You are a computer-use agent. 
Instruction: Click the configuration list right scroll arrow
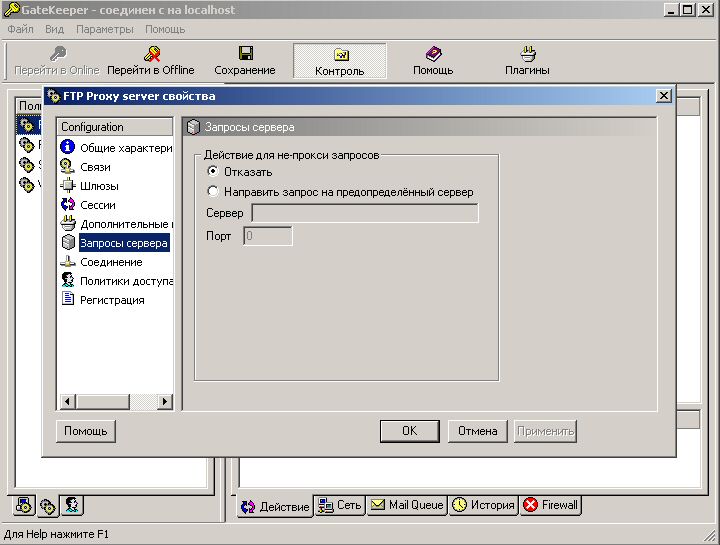pyautogui.click(x=165, y=401)
